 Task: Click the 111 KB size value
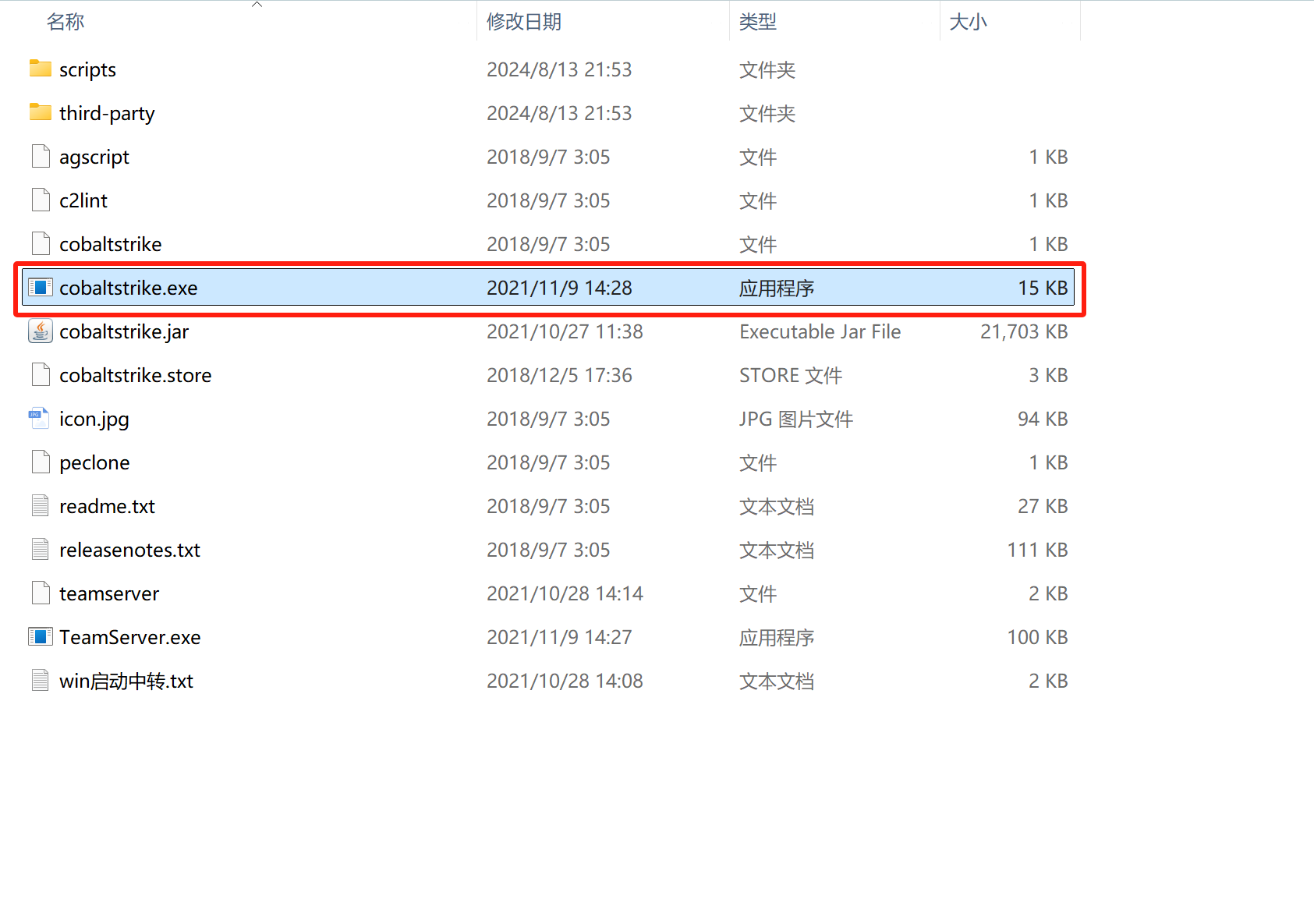click(x=1037, y=550)
